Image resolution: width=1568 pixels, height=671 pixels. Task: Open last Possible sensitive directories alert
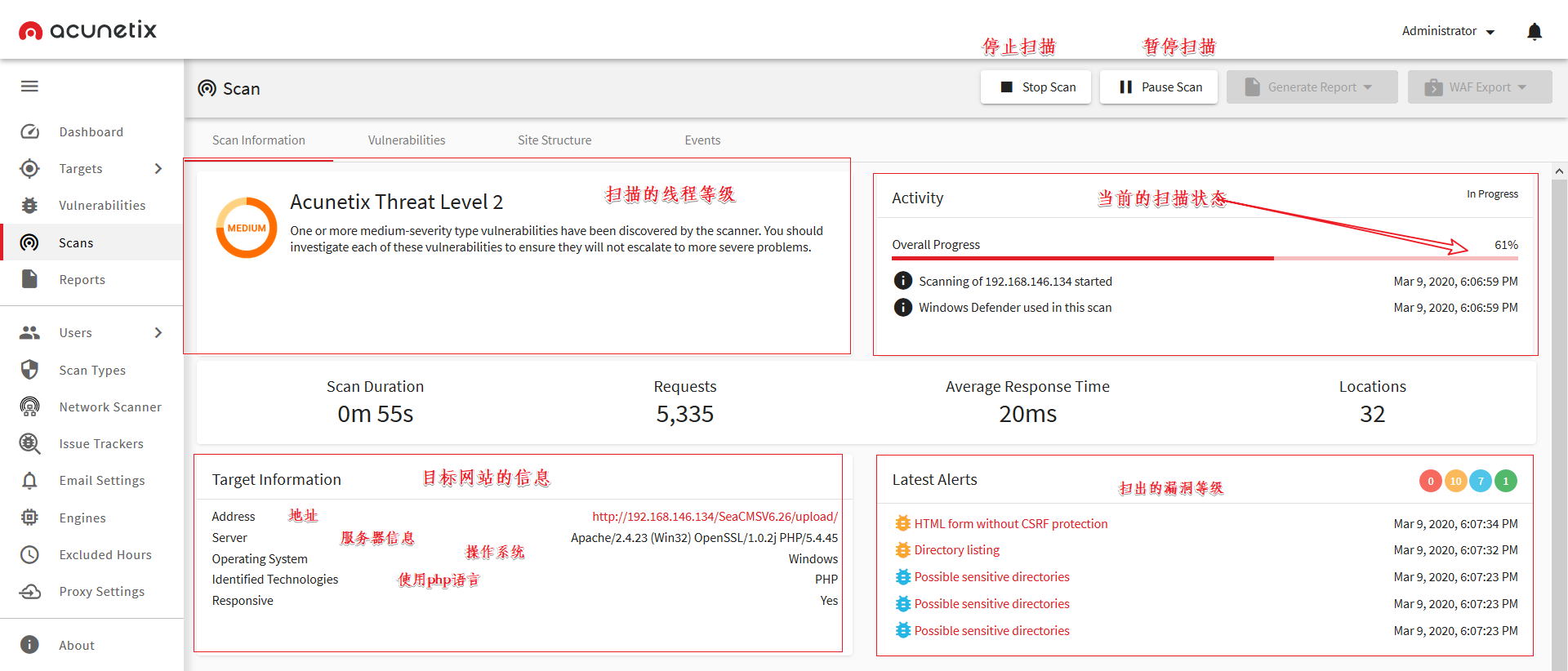(991, 630)
